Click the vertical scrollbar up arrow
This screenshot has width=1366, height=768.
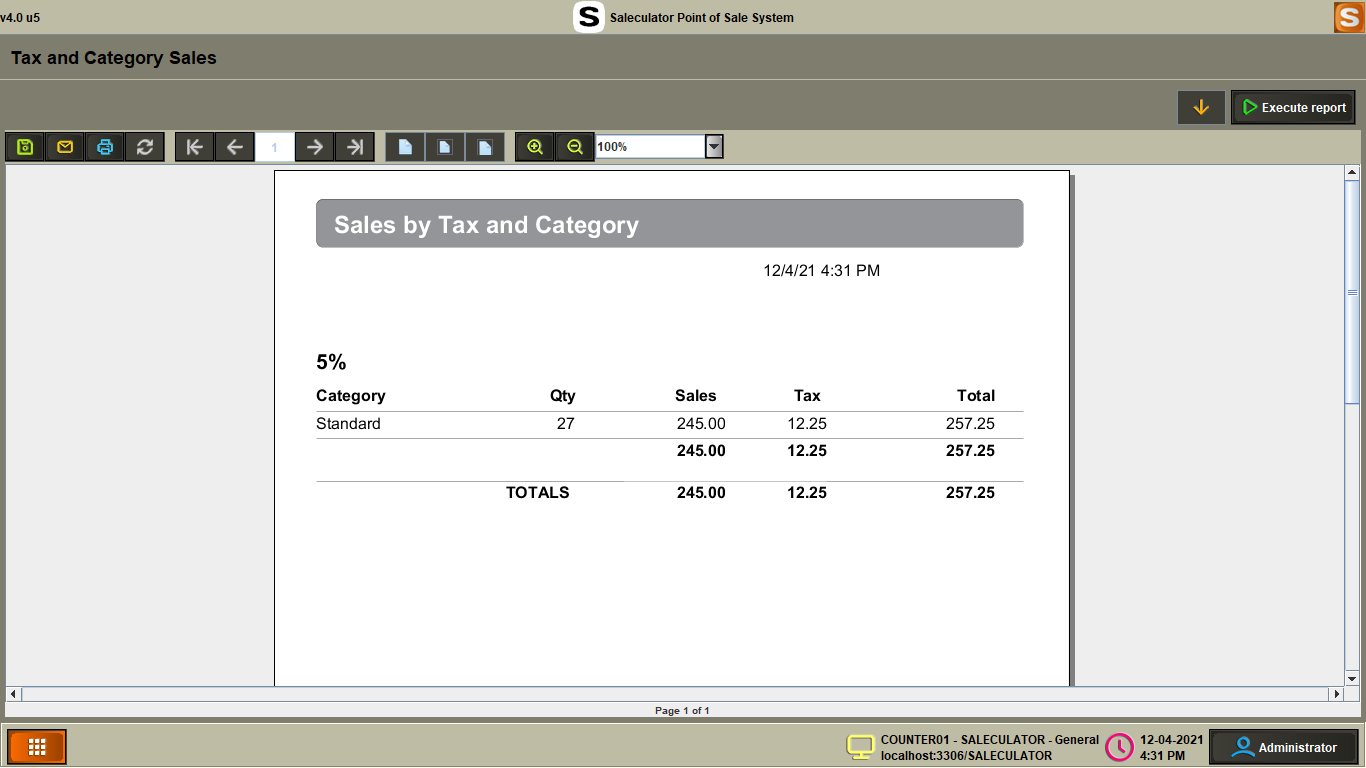click(1352, 173)
